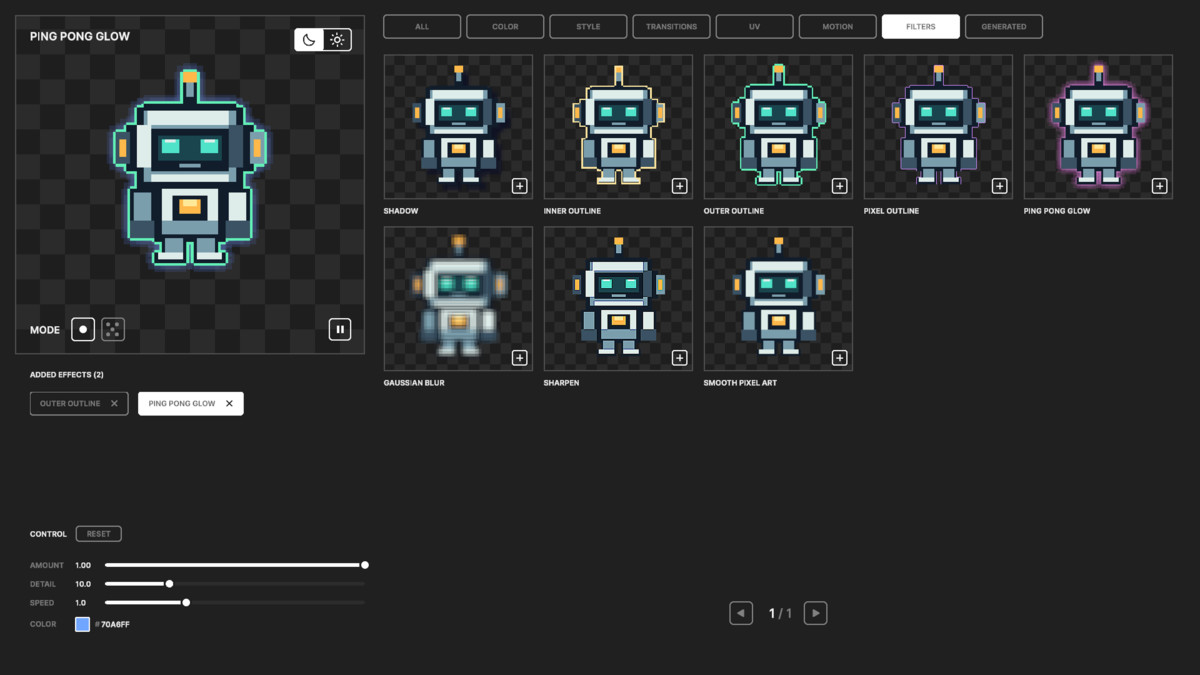The image size is (1200, 675).
Task: Preview the Pixel Outline effect thumbnail
Action: pos(938,127)
